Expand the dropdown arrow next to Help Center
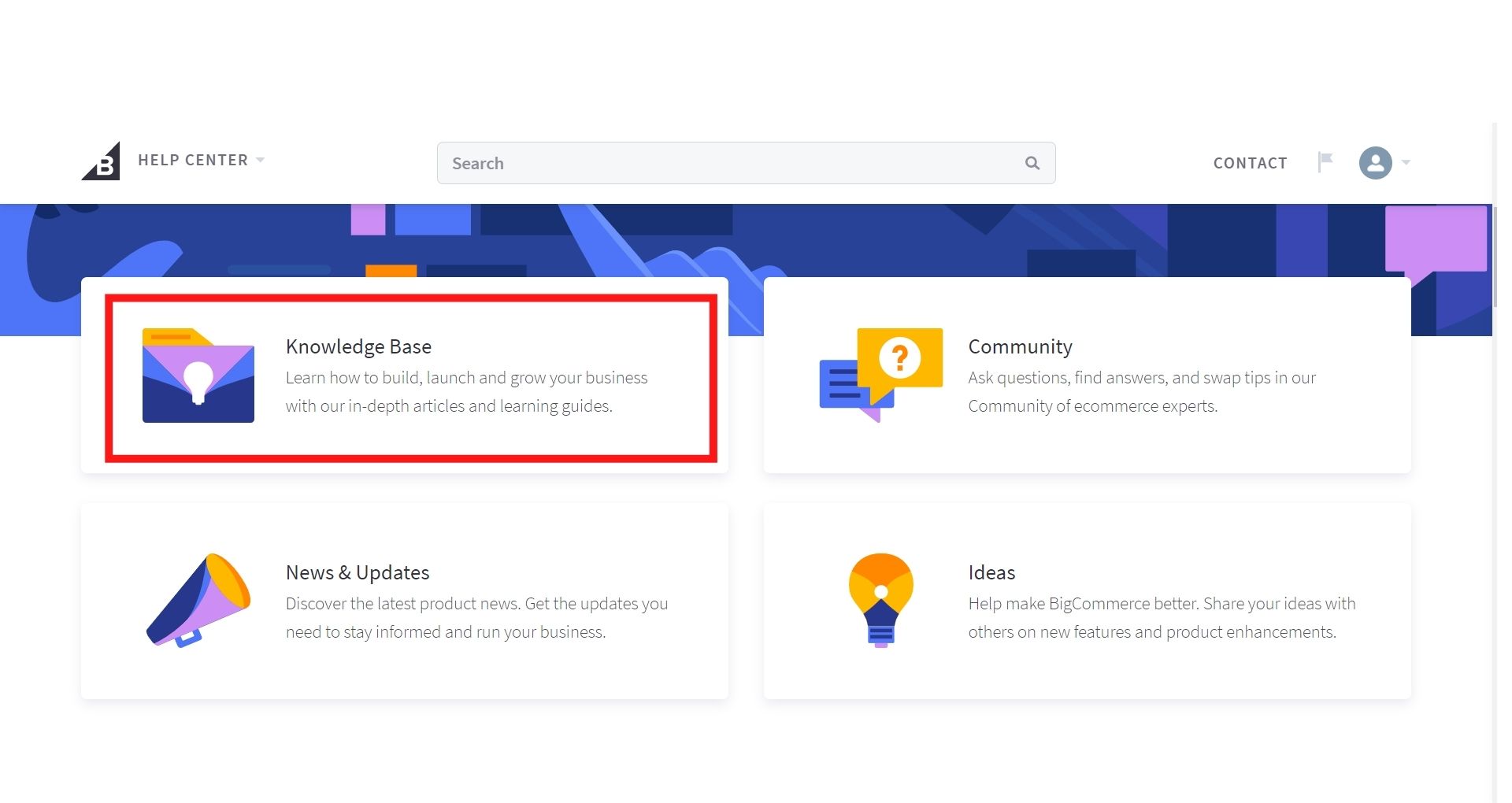 (x=260, y=160)
